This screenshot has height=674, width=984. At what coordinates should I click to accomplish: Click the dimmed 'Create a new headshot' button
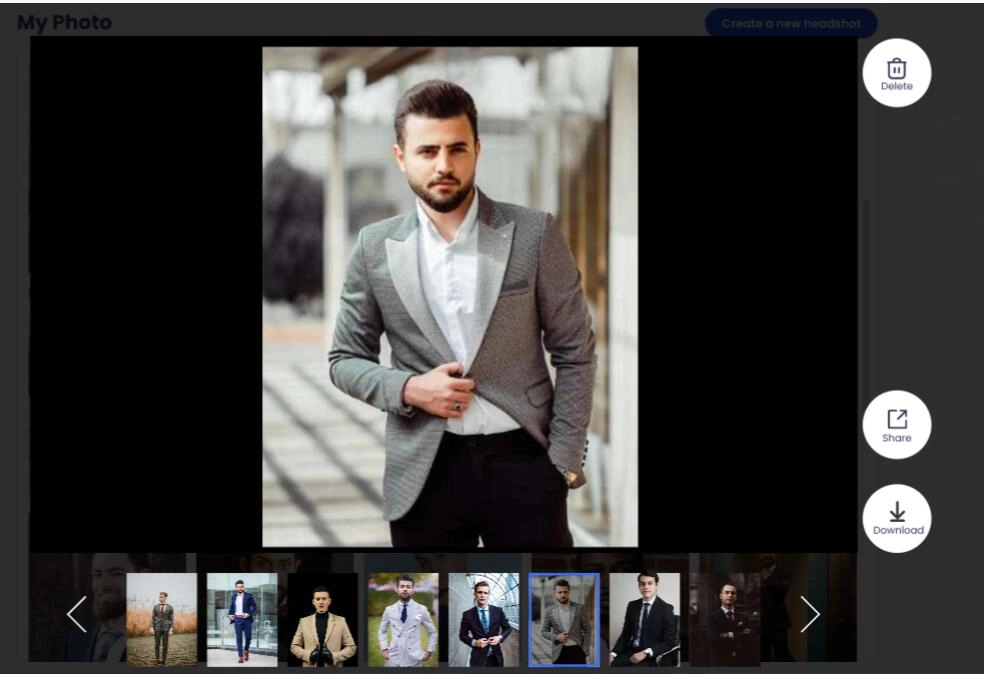[x=790, y=23]
